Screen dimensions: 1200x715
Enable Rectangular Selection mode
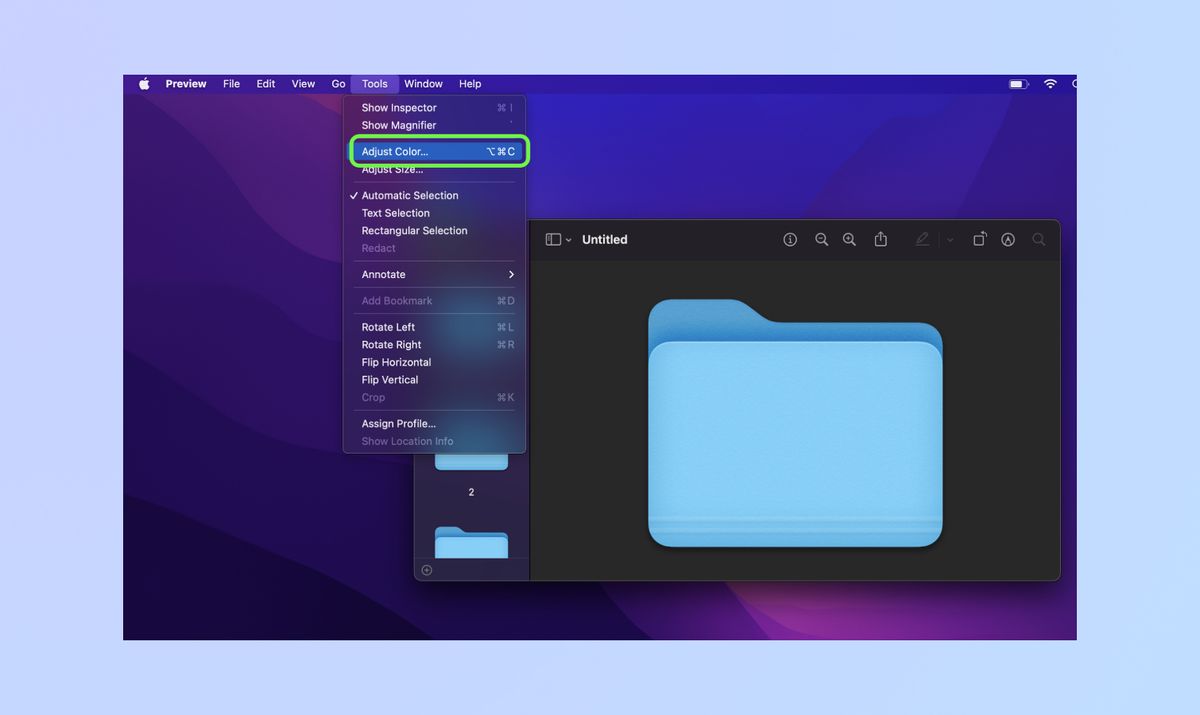click(415, 230)
